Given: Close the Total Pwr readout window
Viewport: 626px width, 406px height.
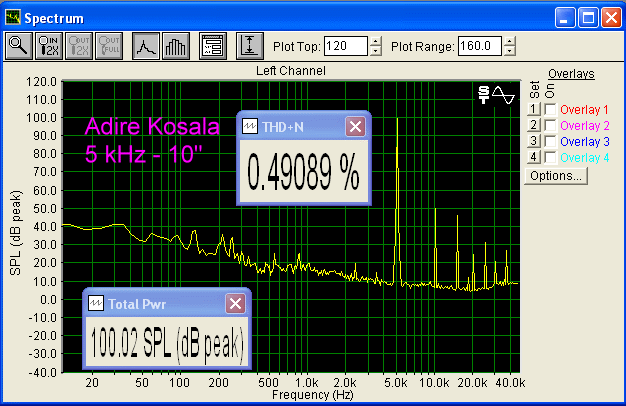Looking at the screenshot, I should click(235, 303).
